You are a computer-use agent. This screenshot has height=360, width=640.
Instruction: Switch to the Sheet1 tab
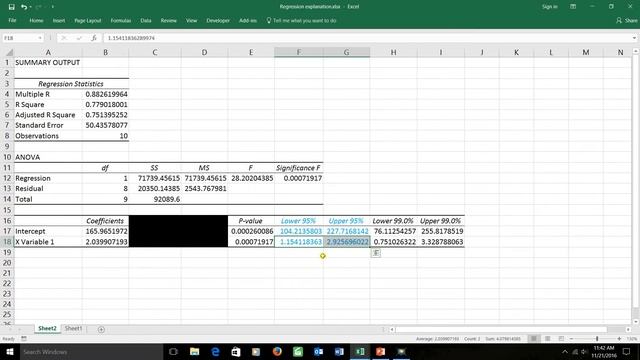(x=73, y=328)
